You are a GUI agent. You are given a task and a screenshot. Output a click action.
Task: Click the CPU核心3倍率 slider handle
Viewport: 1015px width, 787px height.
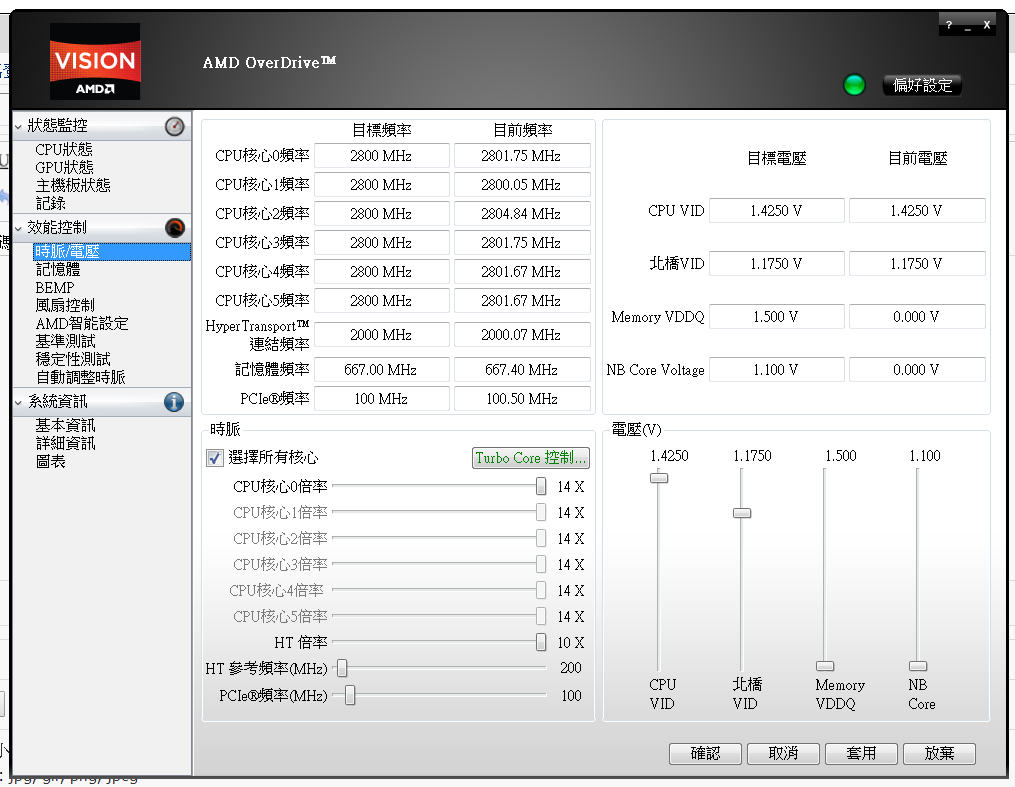pos(541,564)
